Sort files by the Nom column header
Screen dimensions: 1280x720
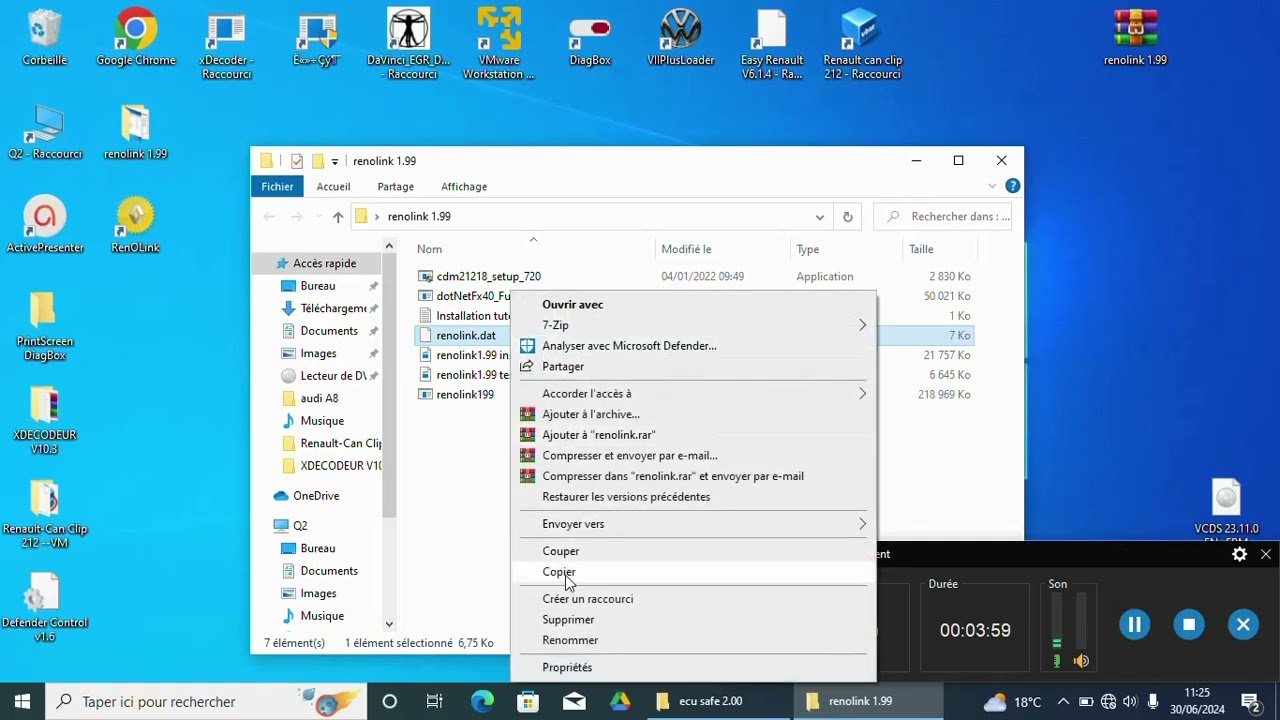click(x=429, y=249)
